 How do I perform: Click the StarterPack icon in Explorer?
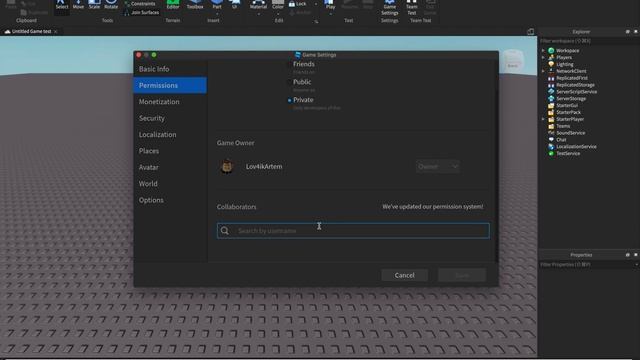coord(551,112)
